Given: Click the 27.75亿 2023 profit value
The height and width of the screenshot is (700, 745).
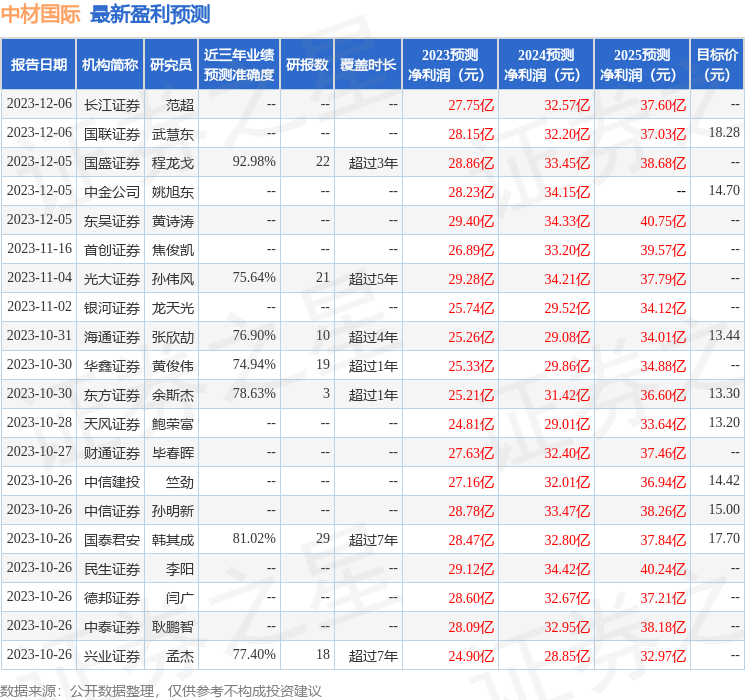Looking at the screenshot, I should click(x=471, y=105).
